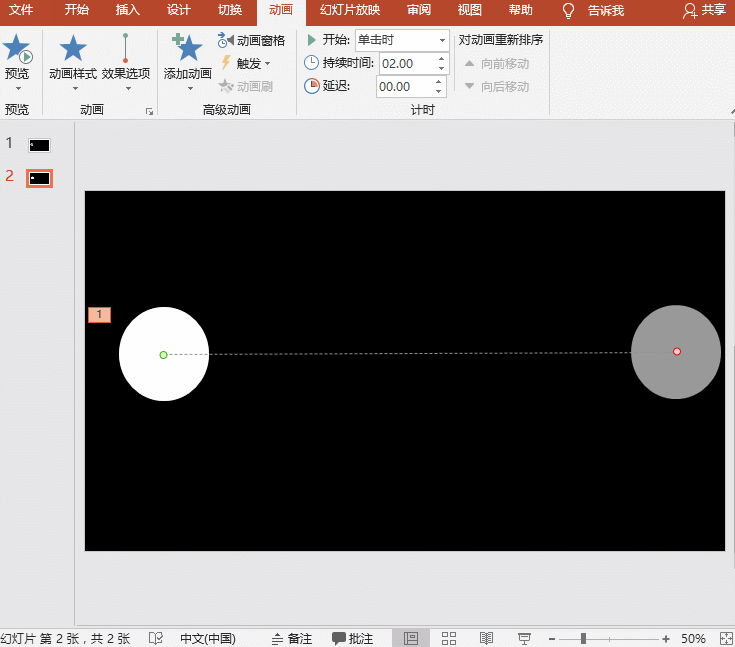Decrease the 持续时间 duration value
Screen dimensions: 735x647
(x=441, y=68)
